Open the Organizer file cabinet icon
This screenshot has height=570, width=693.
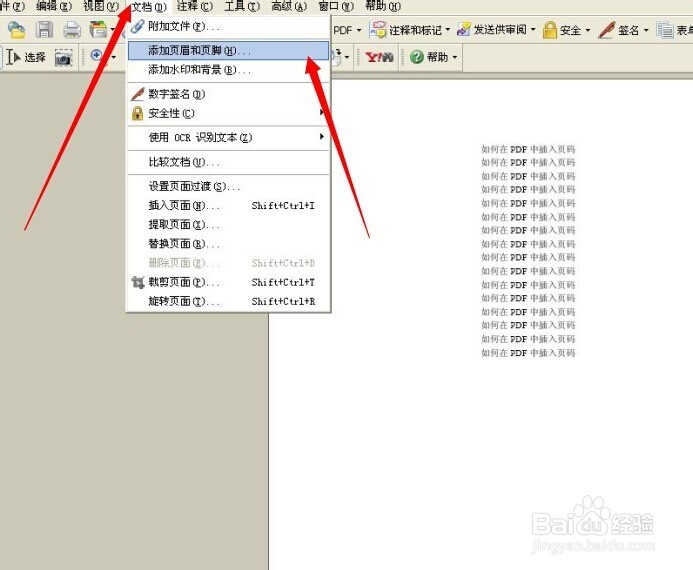click(98, 30)
